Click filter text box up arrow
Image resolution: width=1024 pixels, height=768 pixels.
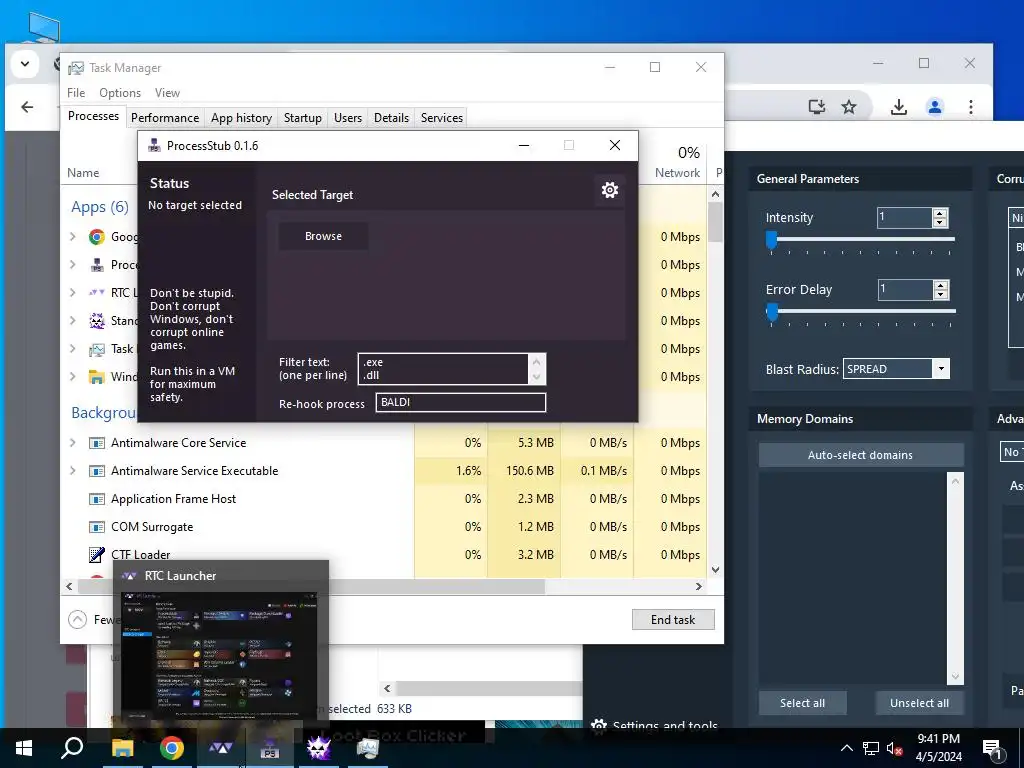coord(536,361)
